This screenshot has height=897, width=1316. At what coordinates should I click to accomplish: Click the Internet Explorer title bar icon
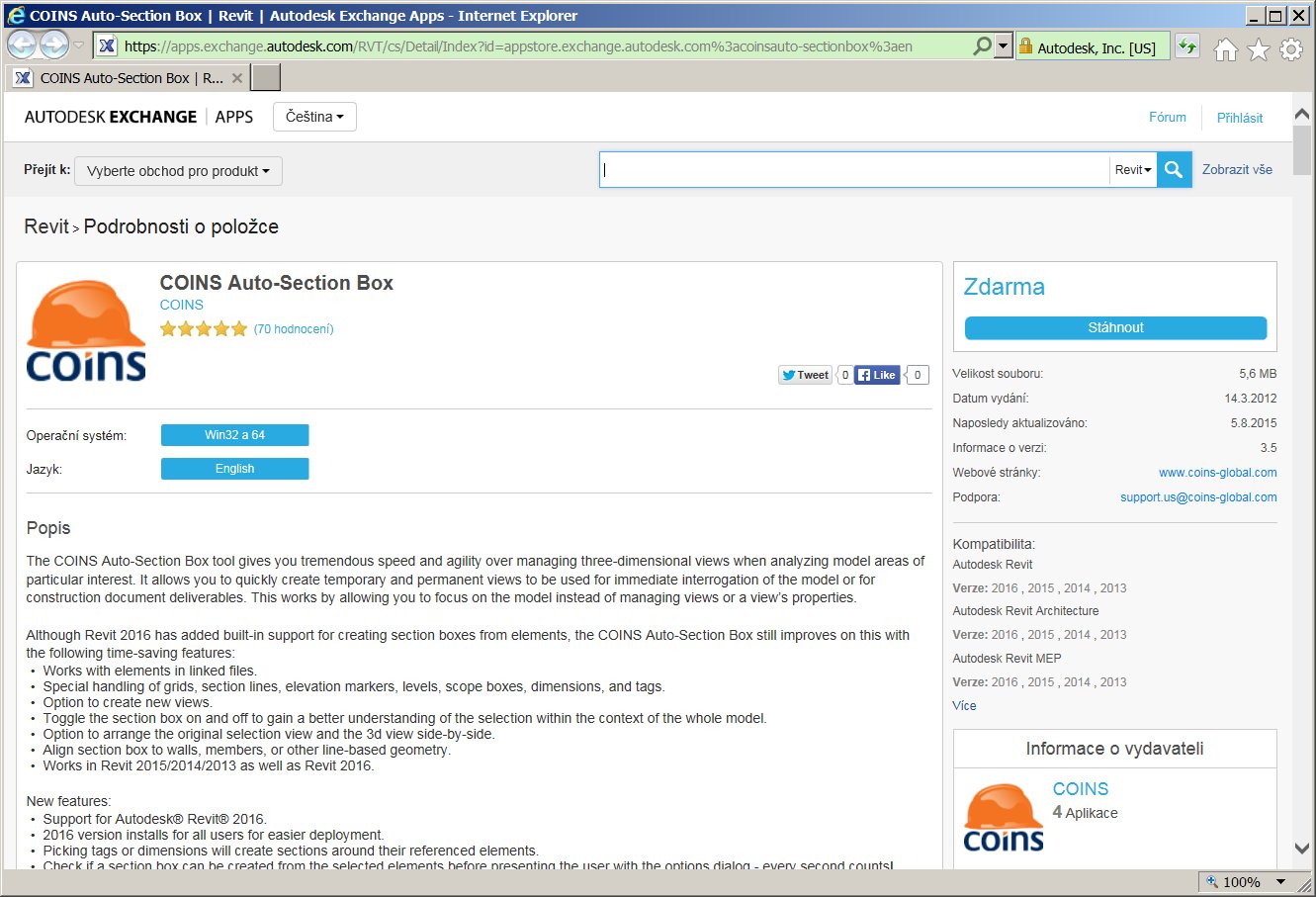(16, 15)
